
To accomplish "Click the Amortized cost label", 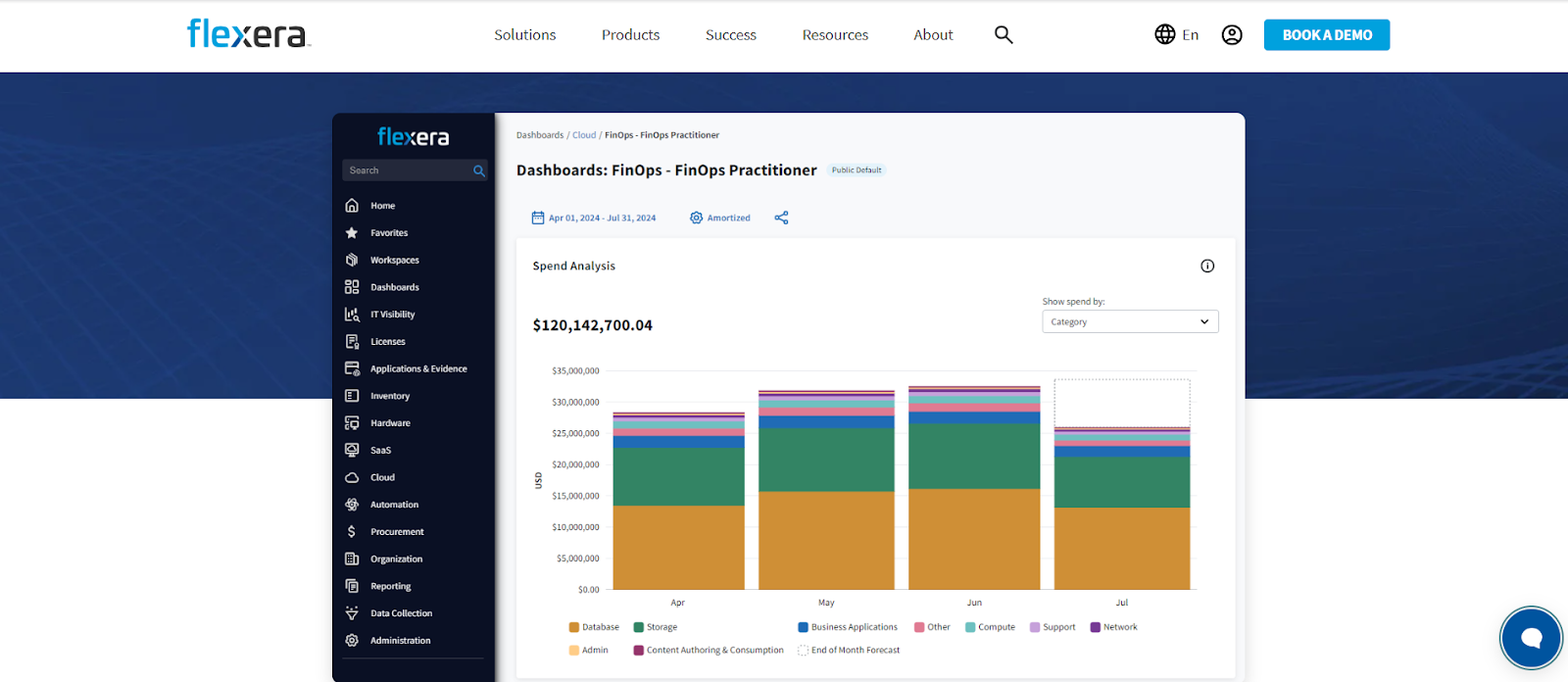I will coord(729,218).
